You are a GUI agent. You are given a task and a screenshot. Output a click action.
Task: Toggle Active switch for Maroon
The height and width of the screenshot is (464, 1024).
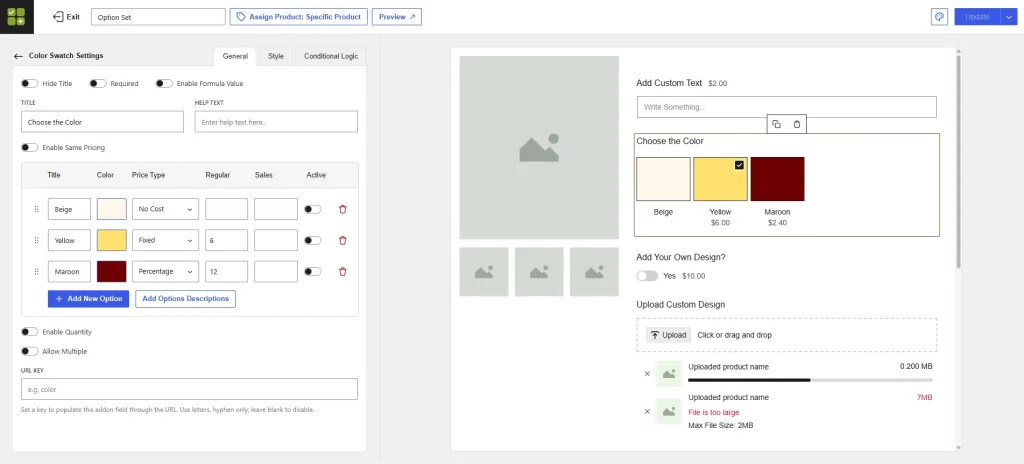313,272
